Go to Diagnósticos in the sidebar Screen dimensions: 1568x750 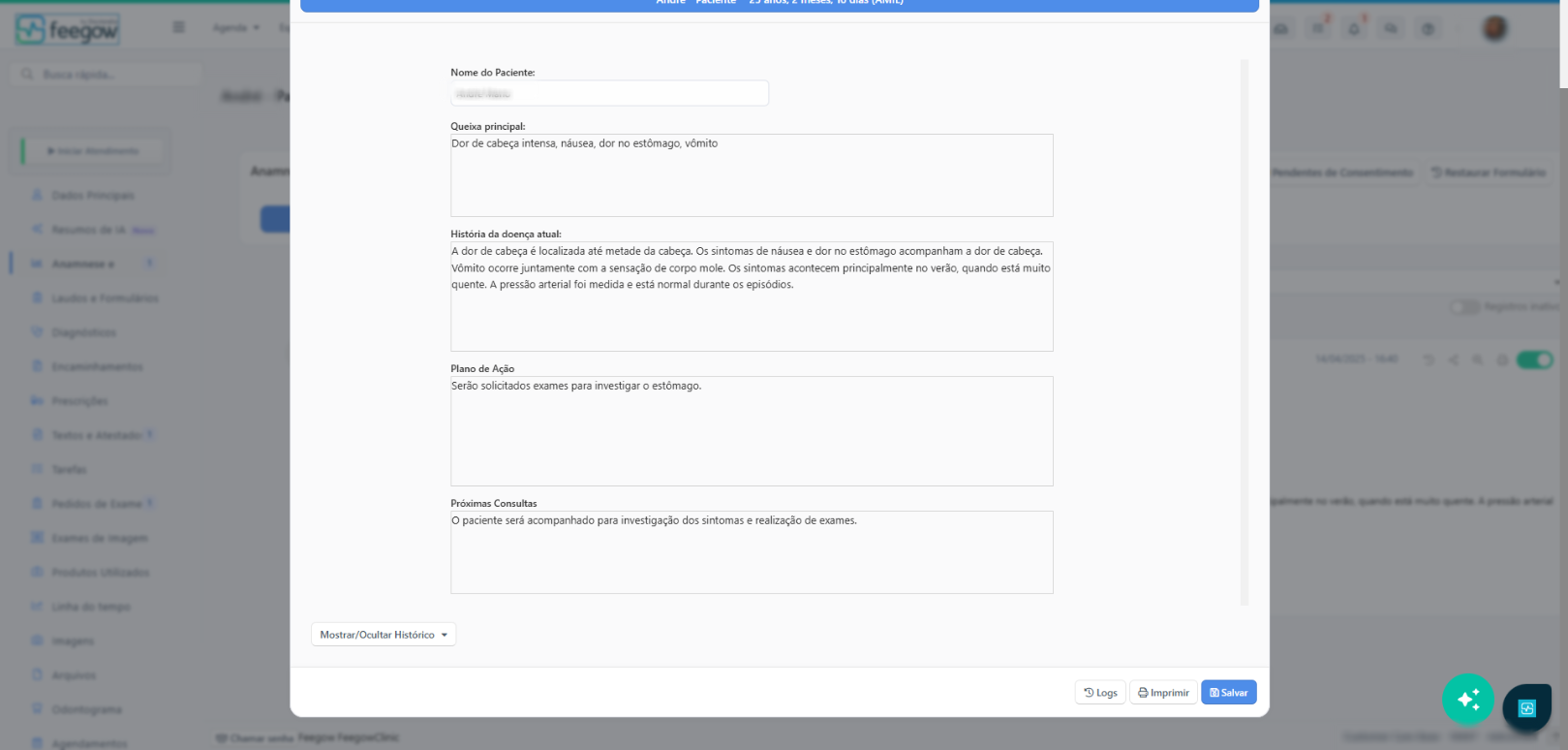coord(83,332)
